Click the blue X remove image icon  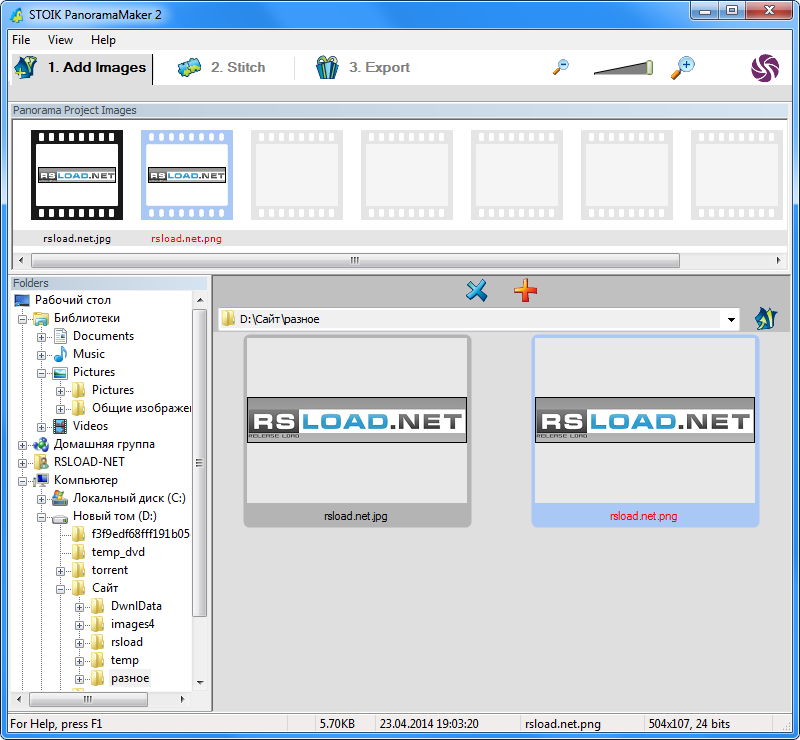pos(477,291)
